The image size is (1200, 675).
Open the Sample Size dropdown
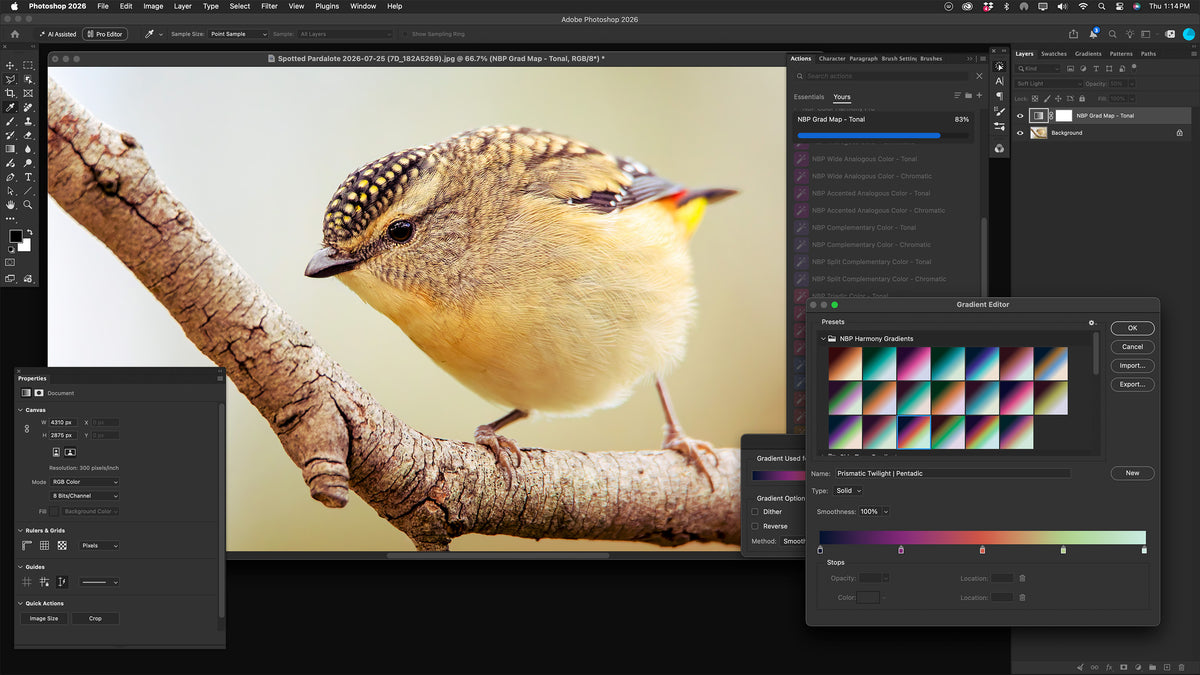[238, 34]
